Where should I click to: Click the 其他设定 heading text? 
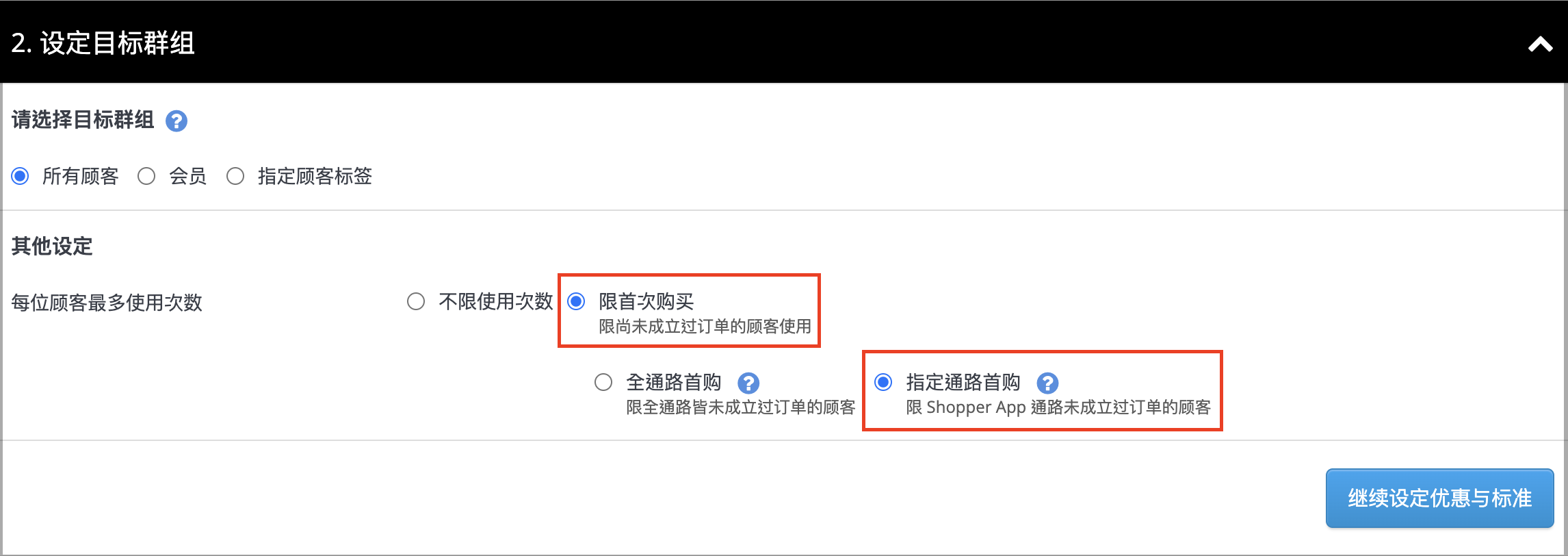(x=52, y=246)
